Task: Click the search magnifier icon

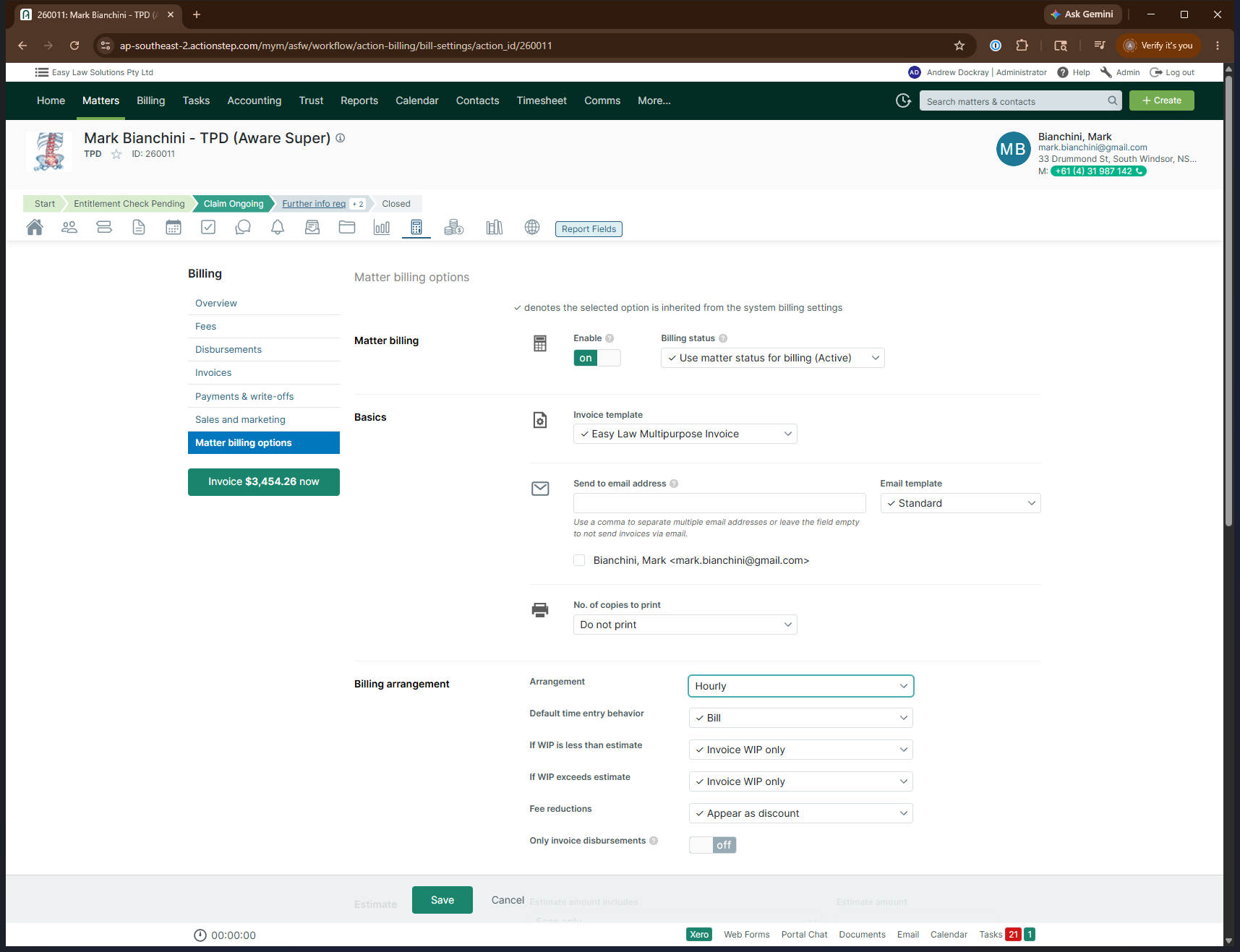Action: point(1112,100)
